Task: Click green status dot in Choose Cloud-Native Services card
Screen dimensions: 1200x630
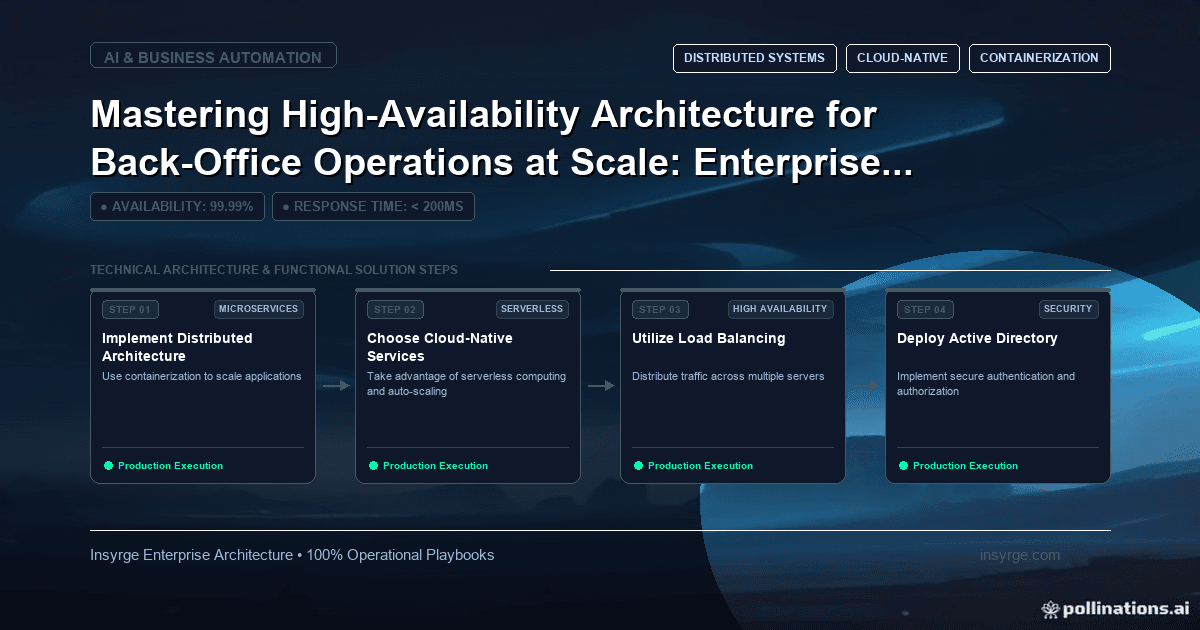Action: pos(373,466)
